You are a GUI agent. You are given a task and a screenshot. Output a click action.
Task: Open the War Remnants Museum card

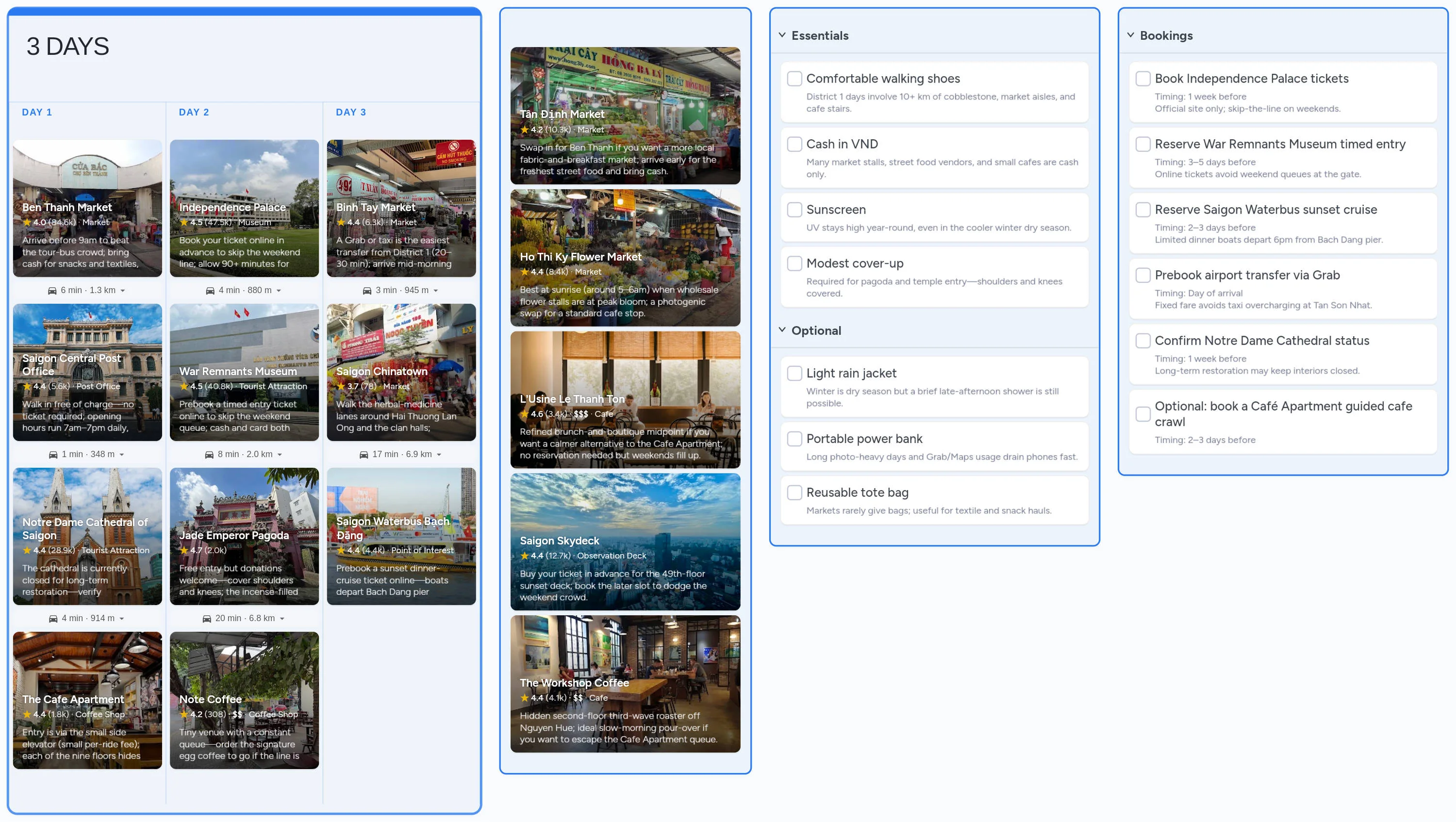click(244, 372)
